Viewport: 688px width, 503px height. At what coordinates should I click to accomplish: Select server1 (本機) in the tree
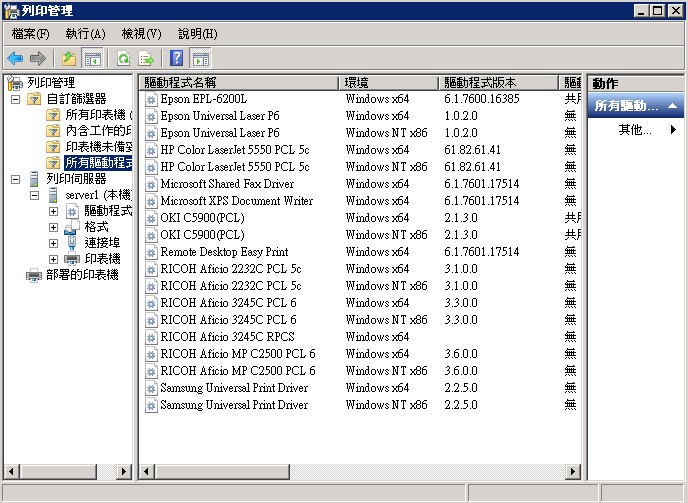point(98,195)
